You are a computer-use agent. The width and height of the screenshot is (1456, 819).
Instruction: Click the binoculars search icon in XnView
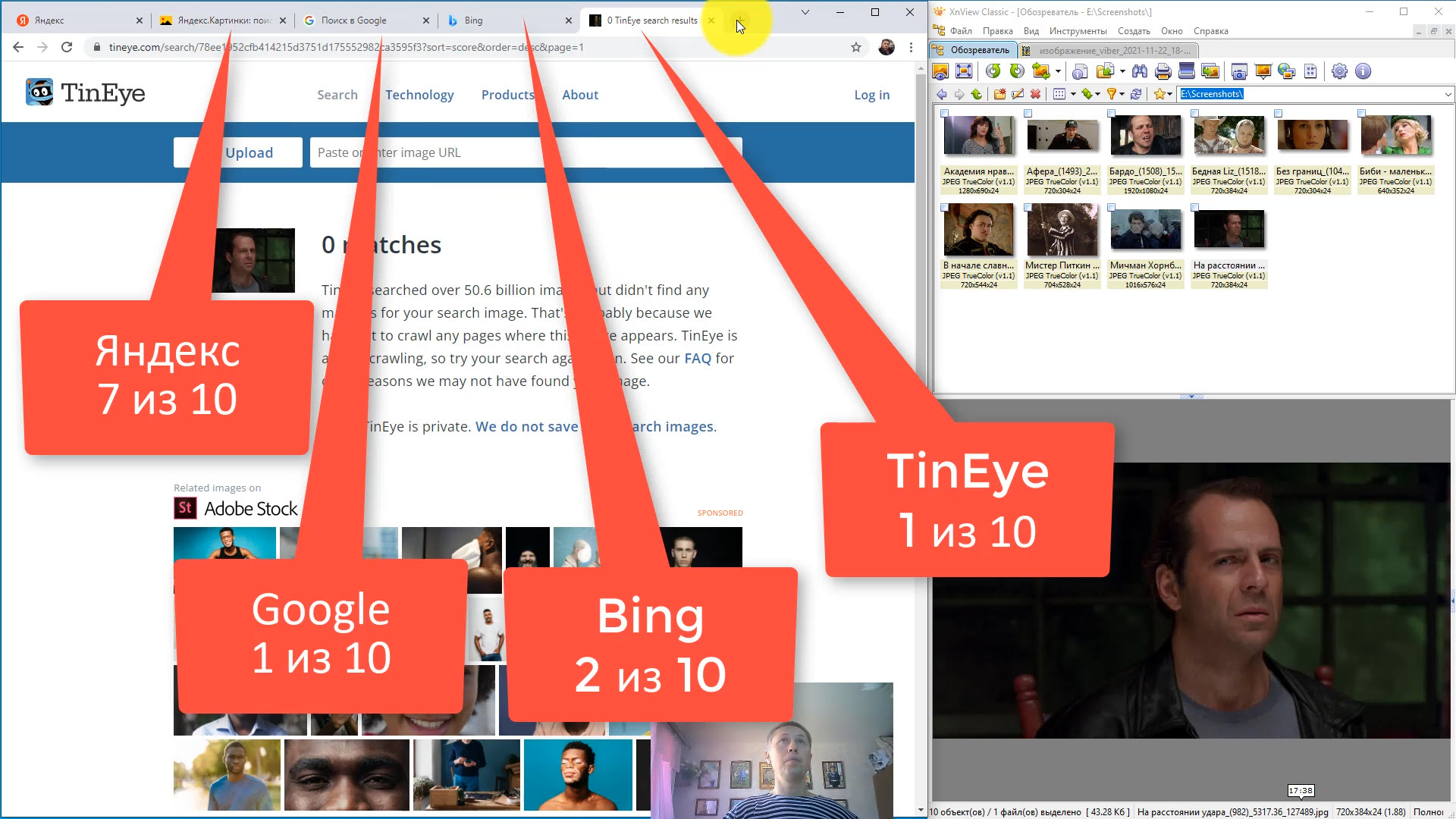pos(1139,71)
